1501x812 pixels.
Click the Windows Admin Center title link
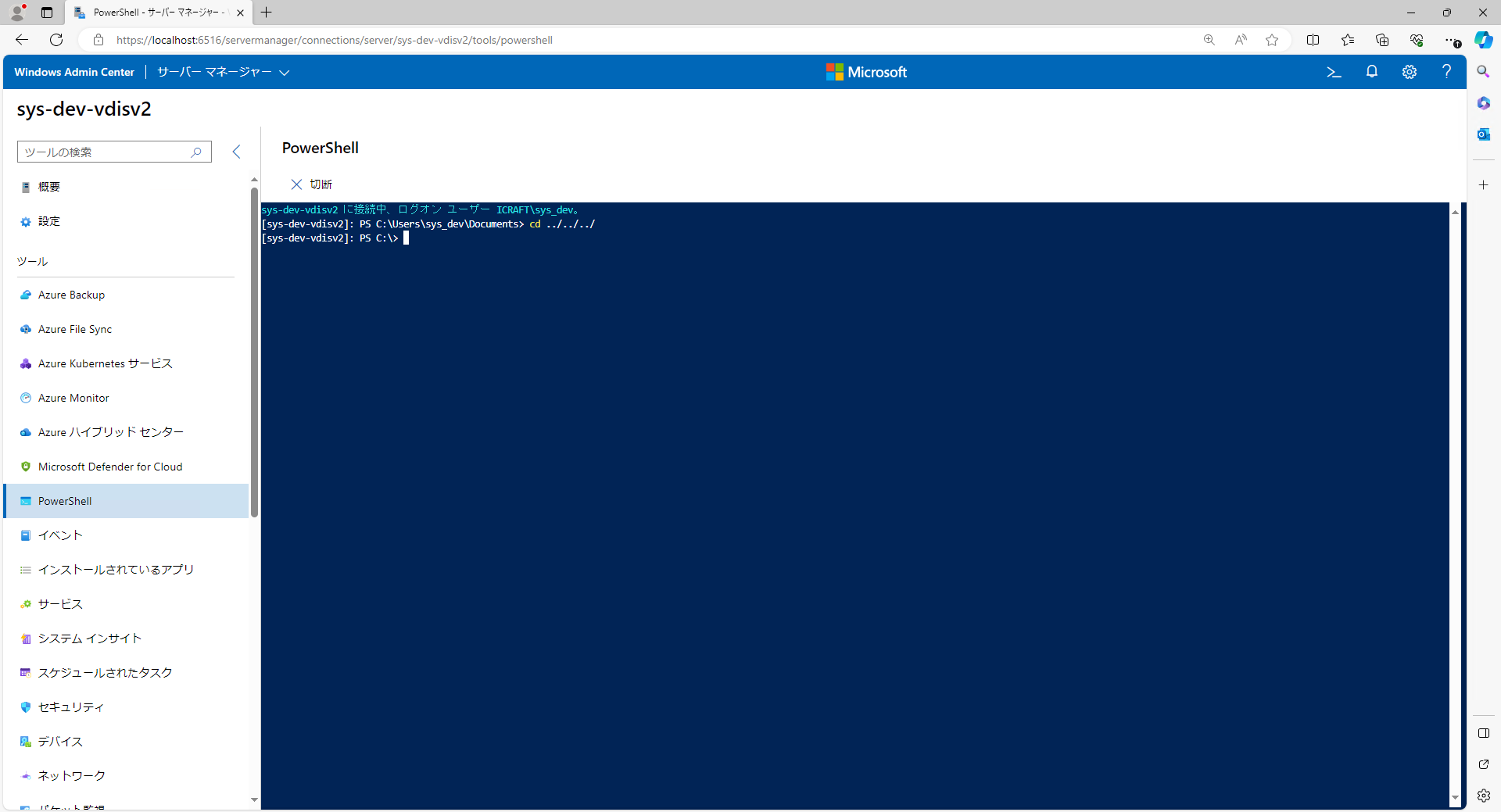[74, 72]
